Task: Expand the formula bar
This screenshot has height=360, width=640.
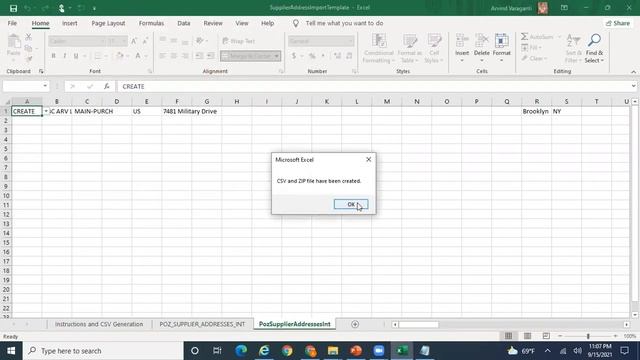Action: coord(633,86)
